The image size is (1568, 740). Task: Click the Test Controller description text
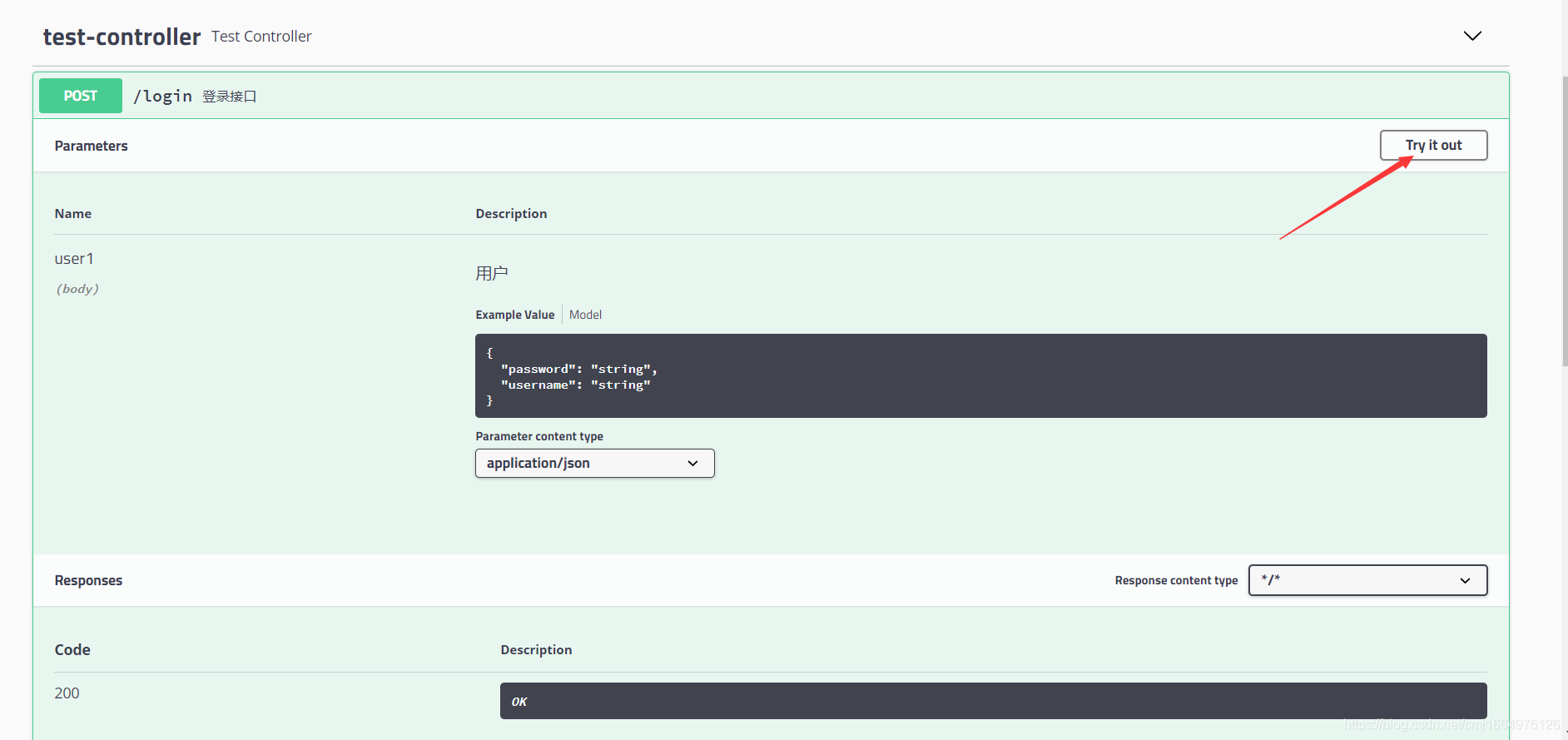point(261,37)
